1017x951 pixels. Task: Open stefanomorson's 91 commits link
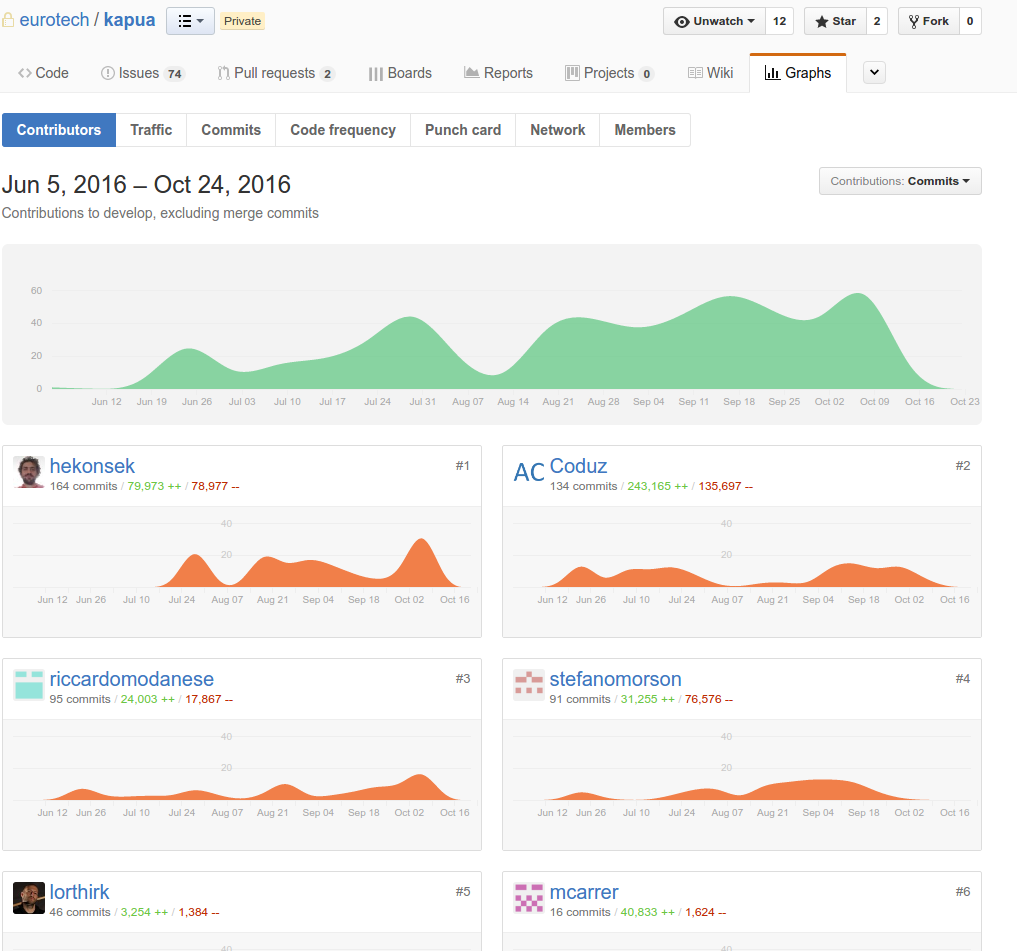click(580, 699)
